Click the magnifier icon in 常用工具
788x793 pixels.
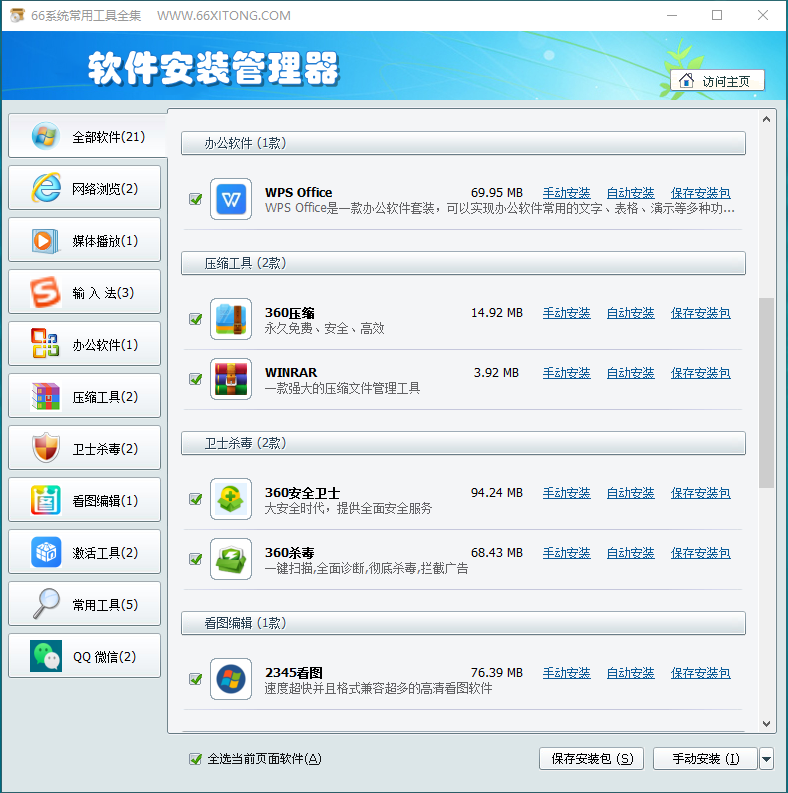pyautogui.click(x=46, y=603)
